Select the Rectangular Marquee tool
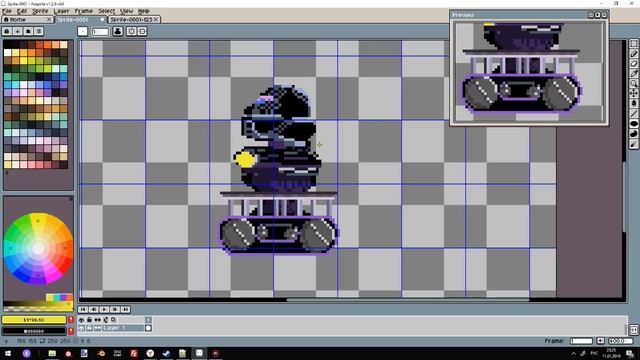This screenshot has height=360, width=640. [634, 44]
